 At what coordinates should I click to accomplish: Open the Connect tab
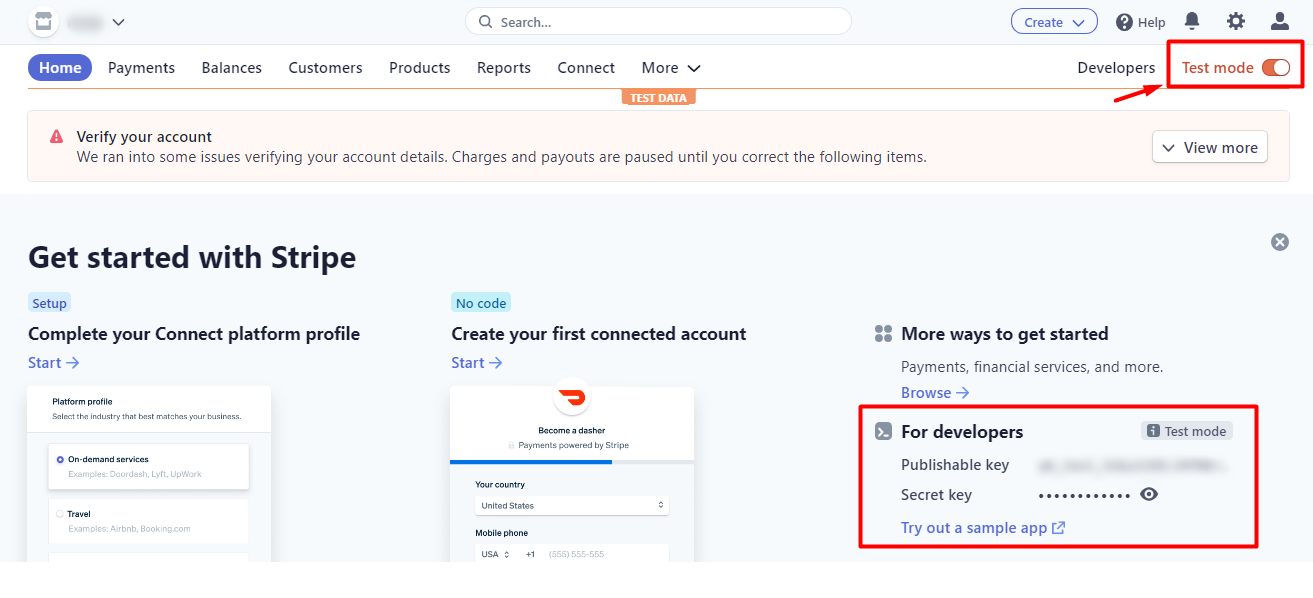click(586, 68)
